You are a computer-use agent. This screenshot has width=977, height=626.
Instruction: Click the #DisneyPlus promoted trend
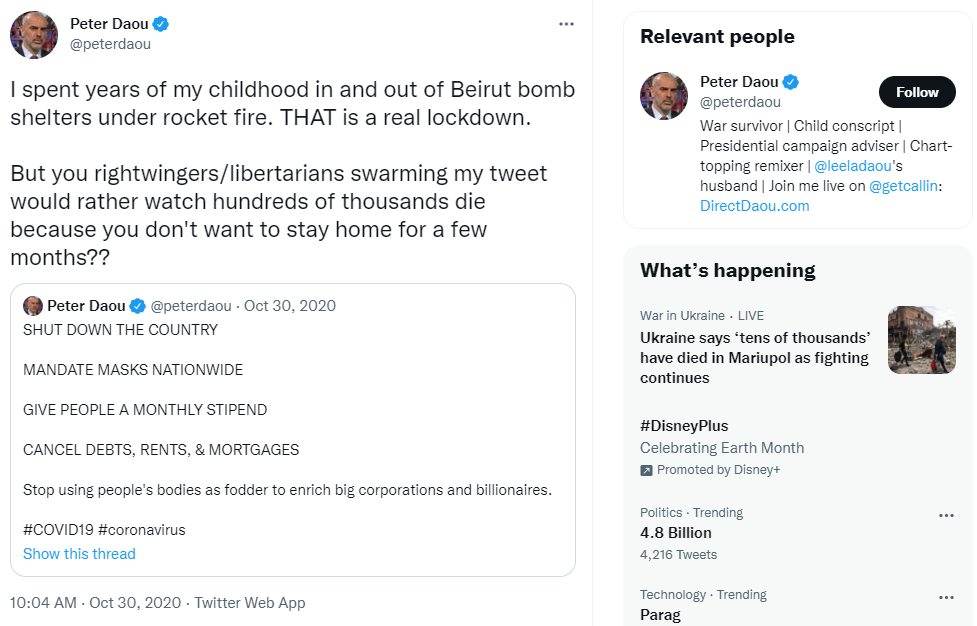tap(684, 426)
